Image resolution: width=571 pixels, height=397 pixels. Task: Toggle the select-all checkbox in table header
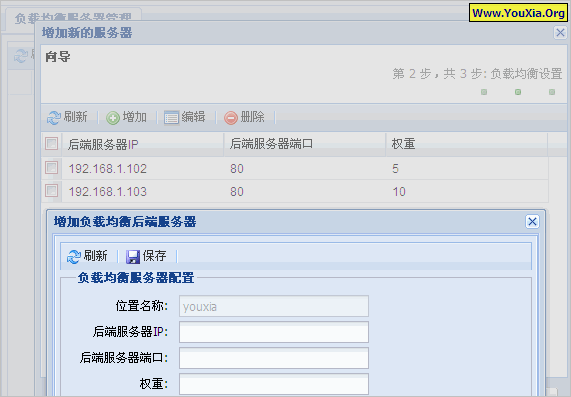(x=51, y=144)
